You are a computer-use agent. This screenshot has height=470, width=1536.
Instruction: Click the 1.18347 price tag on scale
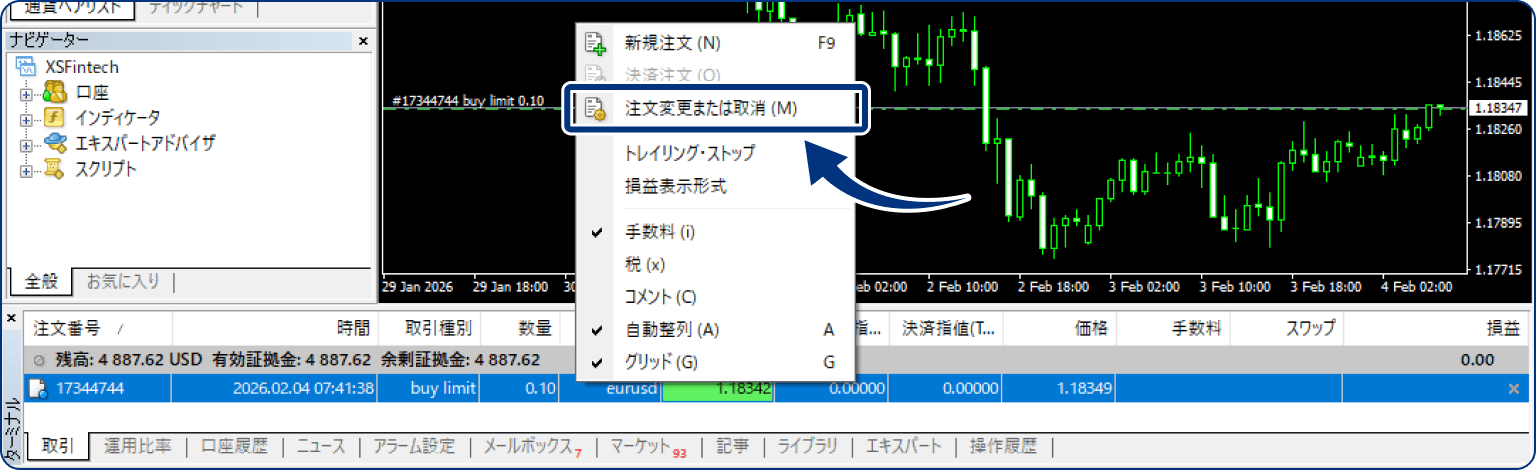tap(1498, 107)
